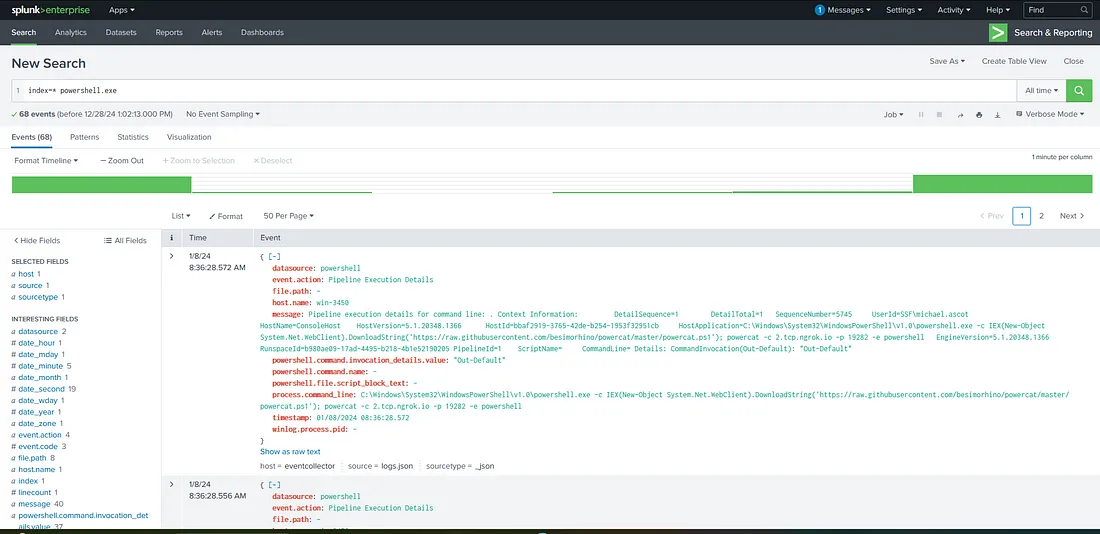The width and height of the screenshot is (1100, 534).
Task: Click Next page link
Action: tap(1072, 216)
